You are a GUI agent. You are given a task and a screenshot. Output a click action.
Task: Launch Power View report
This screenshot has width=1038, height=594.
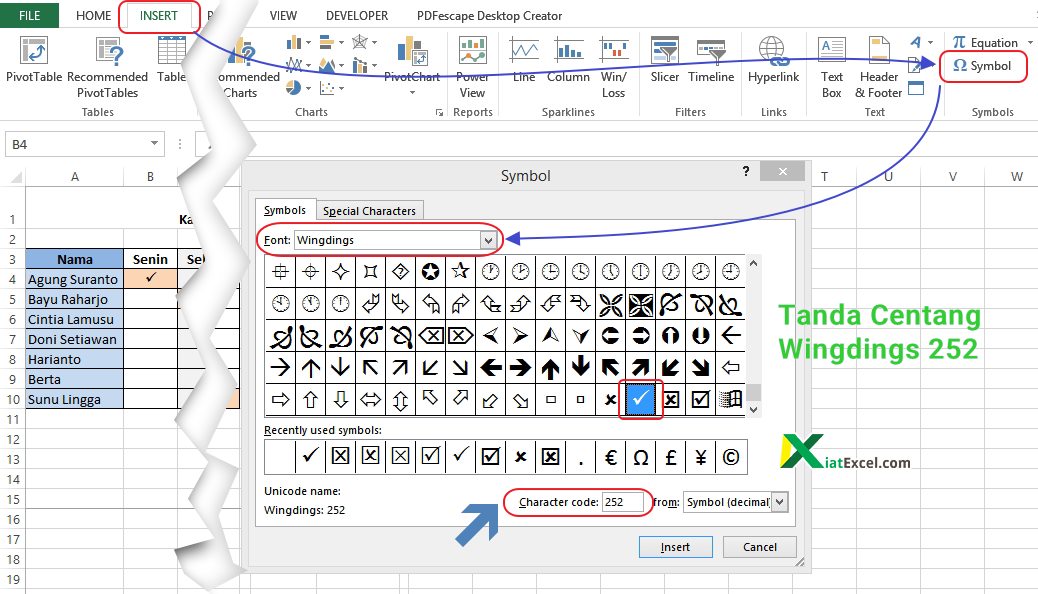[472, 62]
